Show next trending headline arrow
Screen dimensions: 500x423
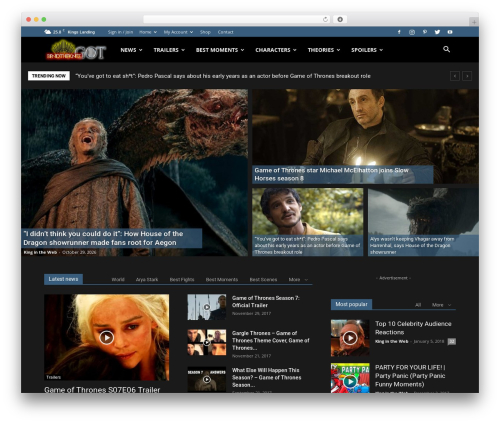tap(467, 76)
